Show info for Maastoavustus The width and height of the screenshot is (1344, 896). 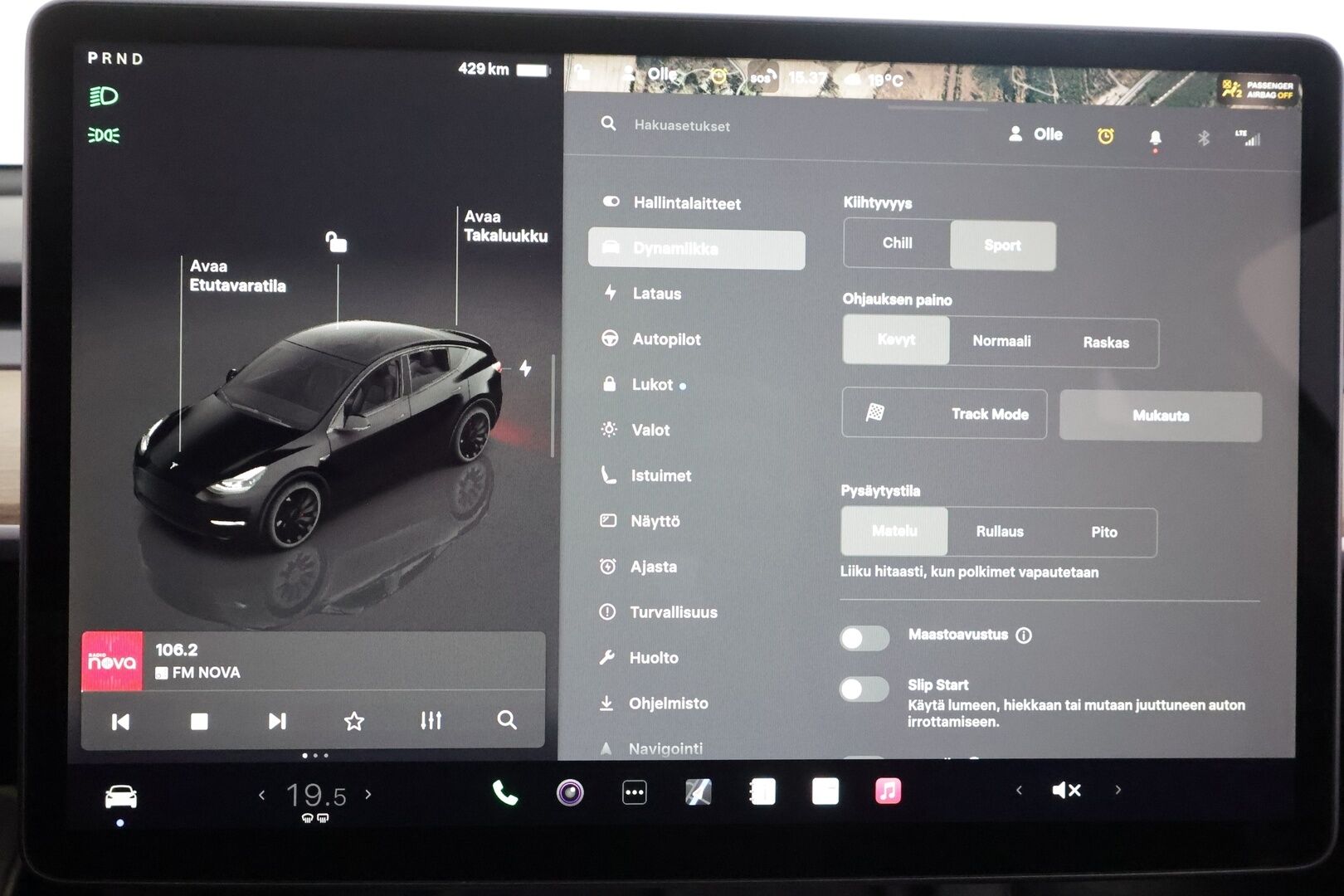coord(1024,635)
